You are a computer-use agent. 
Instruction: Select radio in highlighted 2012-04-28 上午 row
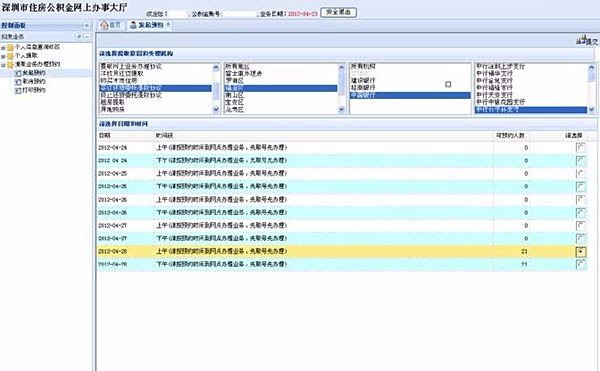click(581, 252)
